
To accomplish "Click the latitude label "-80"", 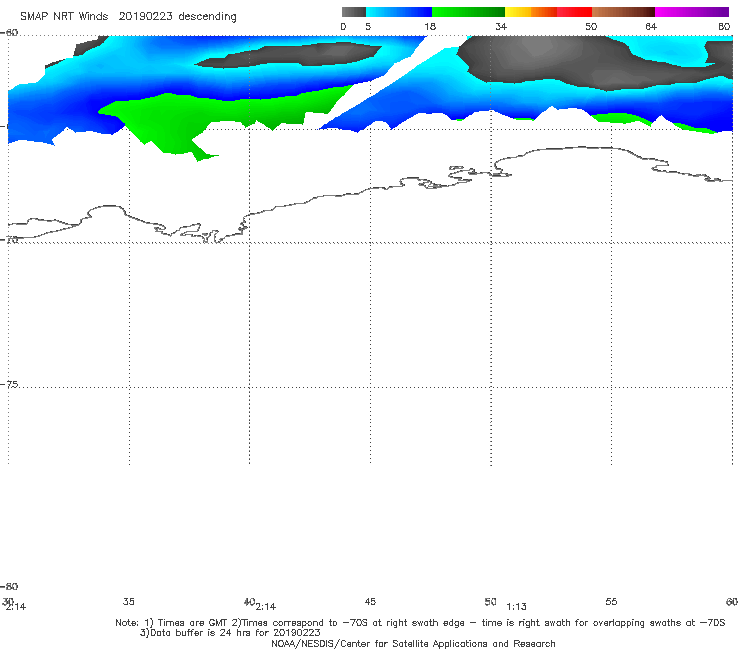I will [9, 586].
